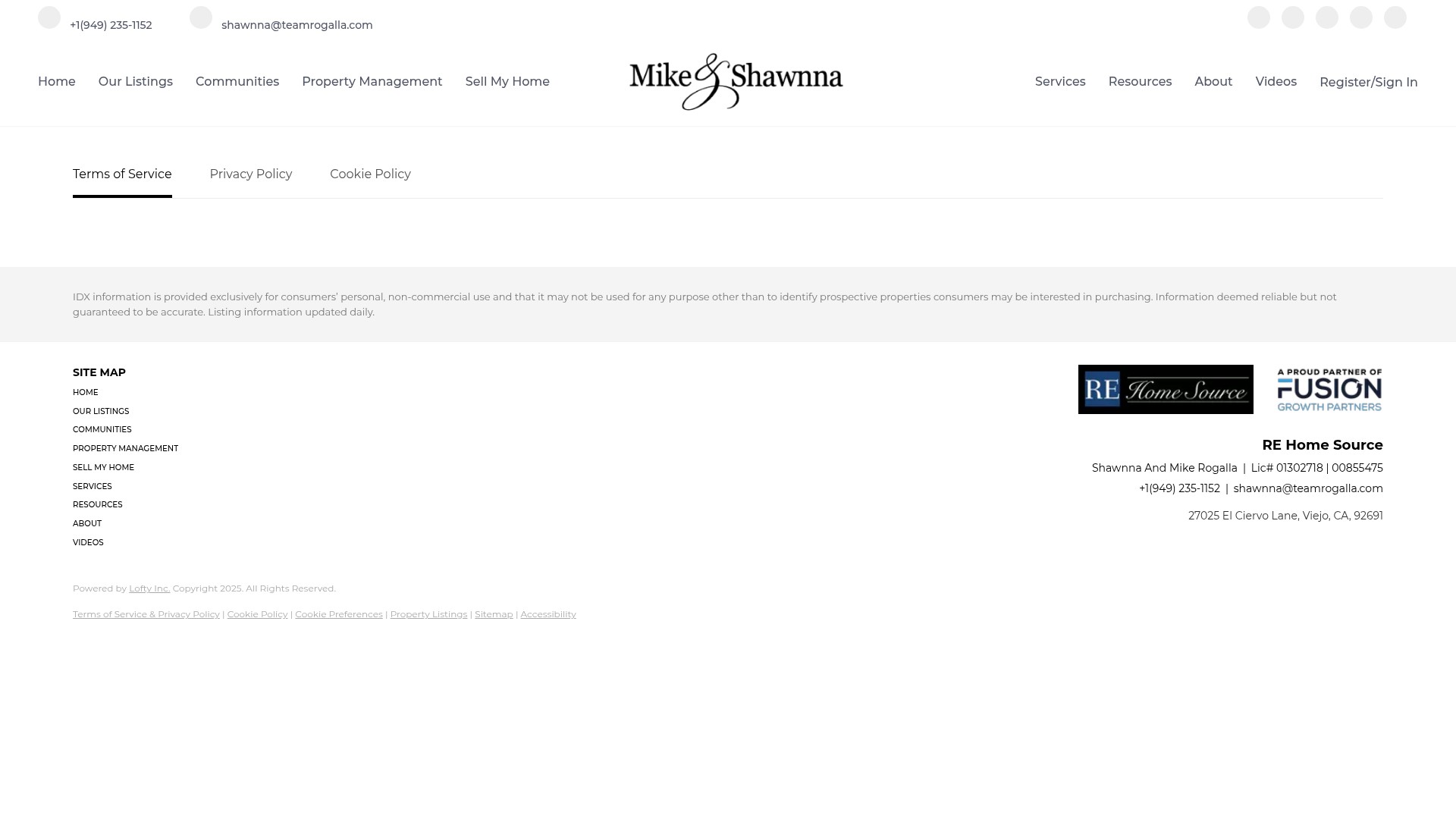The width and height of the screenshot is (1456, 819).
Task: Click RESOURCES in the site map
Action: pyautogui.click(x=98, y=505)
